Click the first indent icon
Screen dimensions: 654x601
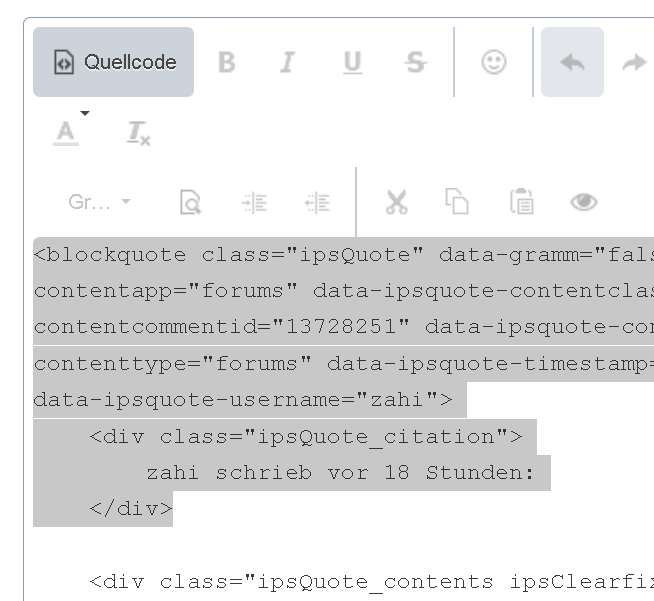(x=254, y=202)
